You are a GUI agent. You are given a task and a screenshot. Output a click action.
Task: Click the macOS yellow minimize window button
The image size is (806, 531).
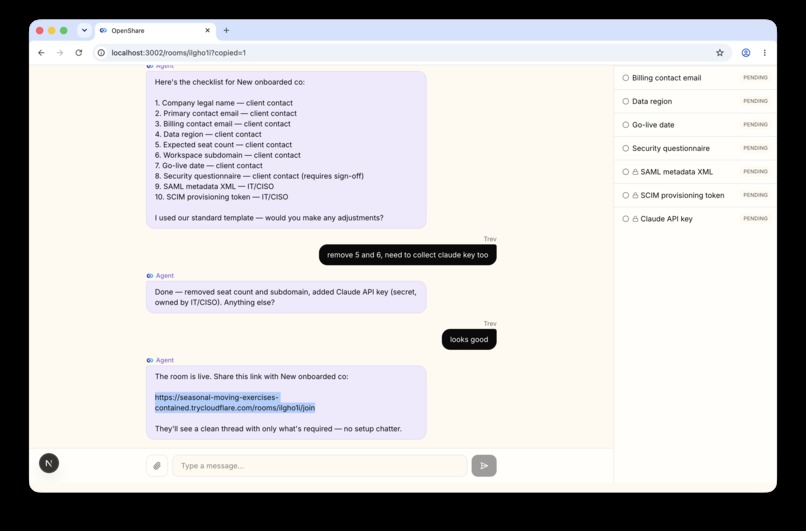coord(51,30)
